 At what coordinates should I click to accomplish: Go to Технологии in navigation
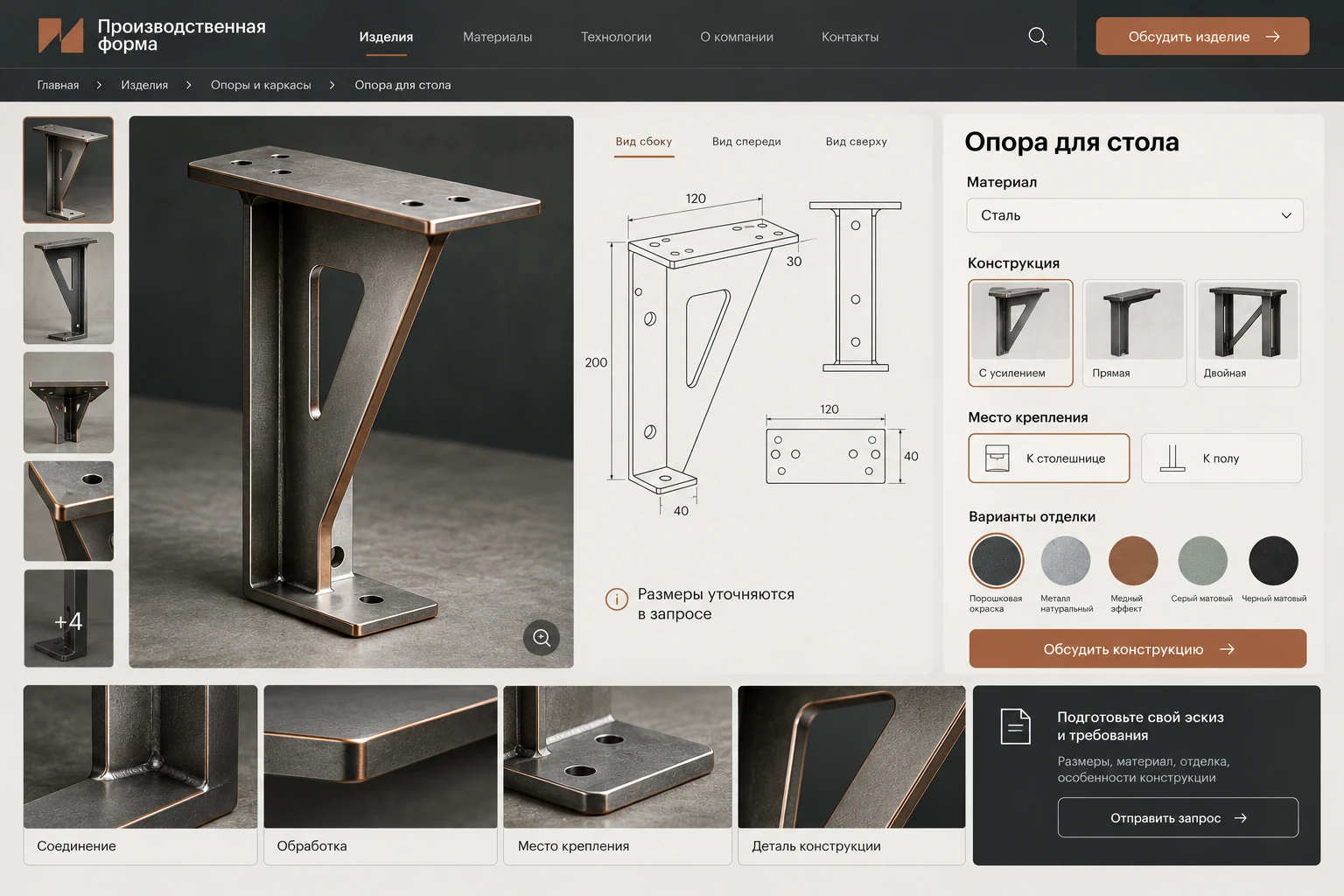616,37
